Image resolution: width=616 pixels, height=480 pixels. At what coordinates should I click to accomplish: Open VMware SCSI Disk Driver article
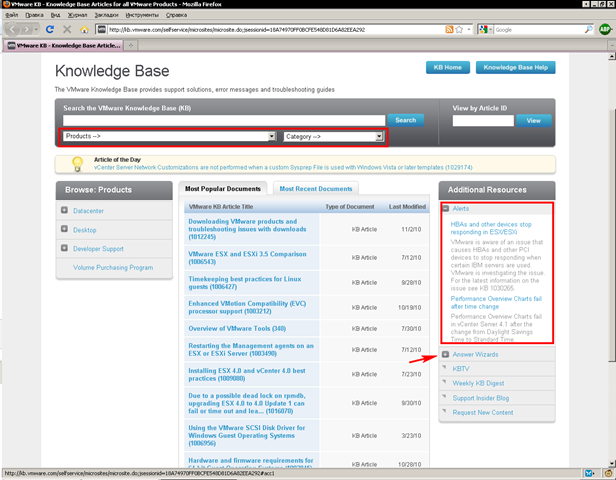pyautogui.click(x=247, y=435)
